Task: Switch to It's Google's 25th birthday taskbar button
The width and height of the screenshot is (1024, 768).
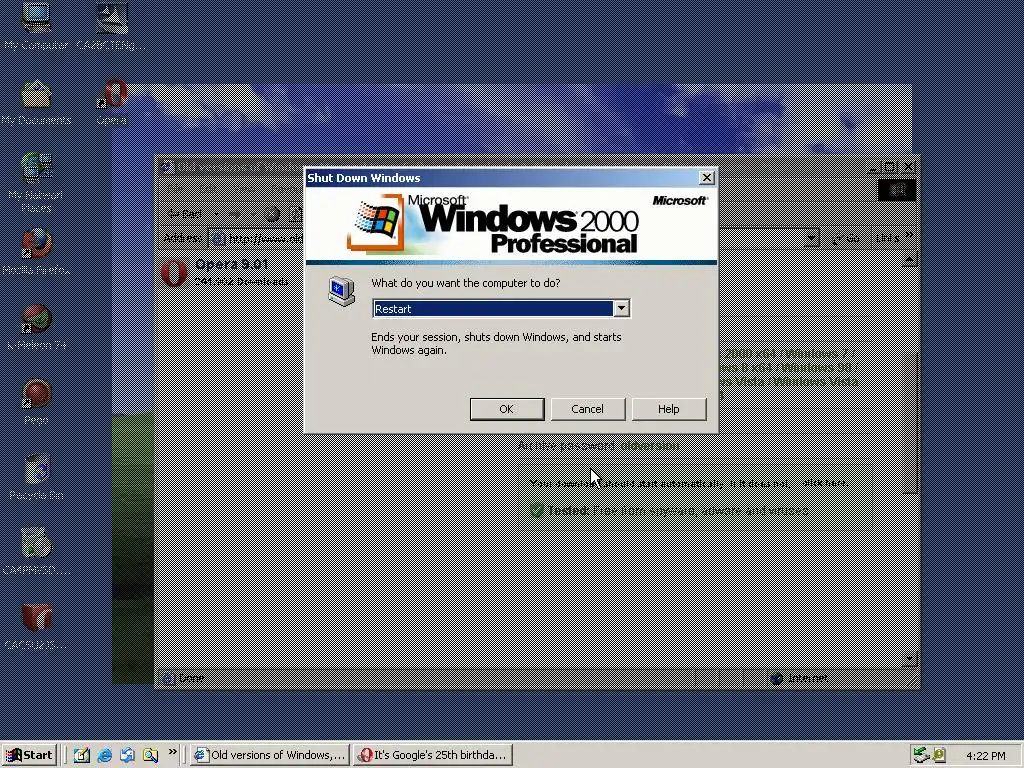Action: click(x=433, y=755)
